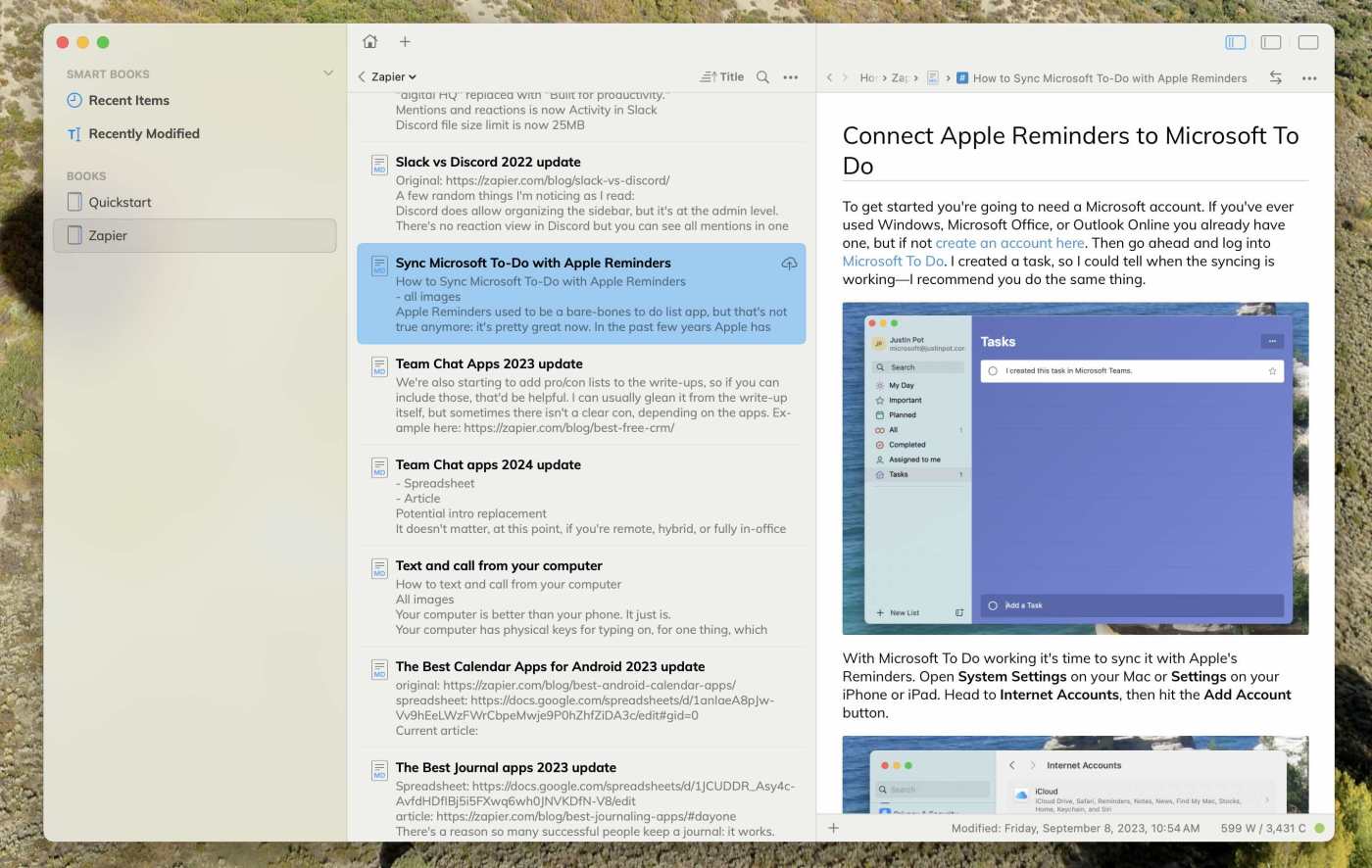The height and width of the screenshot is (868, 1372).
Task: Select Sync Microsoft To-Do with Apple Reminders note
Action: click(x=581, y=294)
